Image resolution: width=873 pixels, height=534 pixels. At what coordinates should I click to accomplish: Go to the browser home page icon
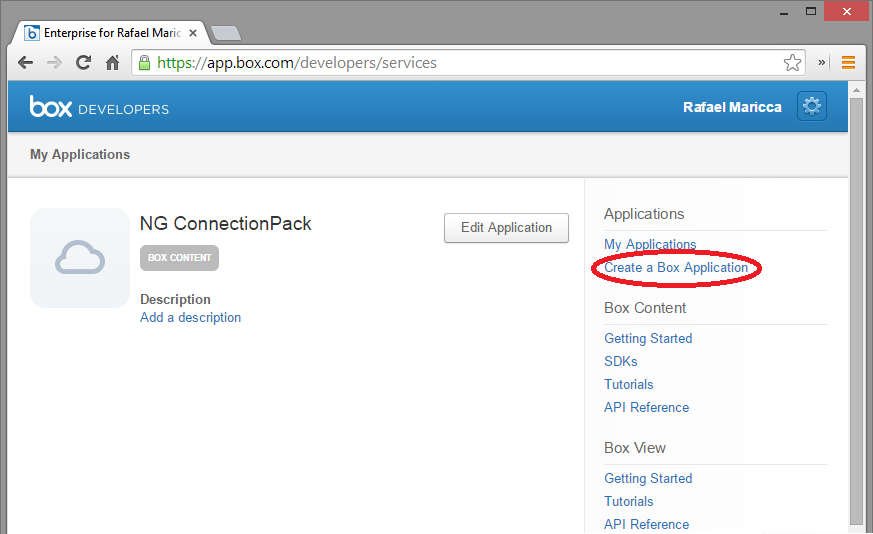click(x=112, y=62)
